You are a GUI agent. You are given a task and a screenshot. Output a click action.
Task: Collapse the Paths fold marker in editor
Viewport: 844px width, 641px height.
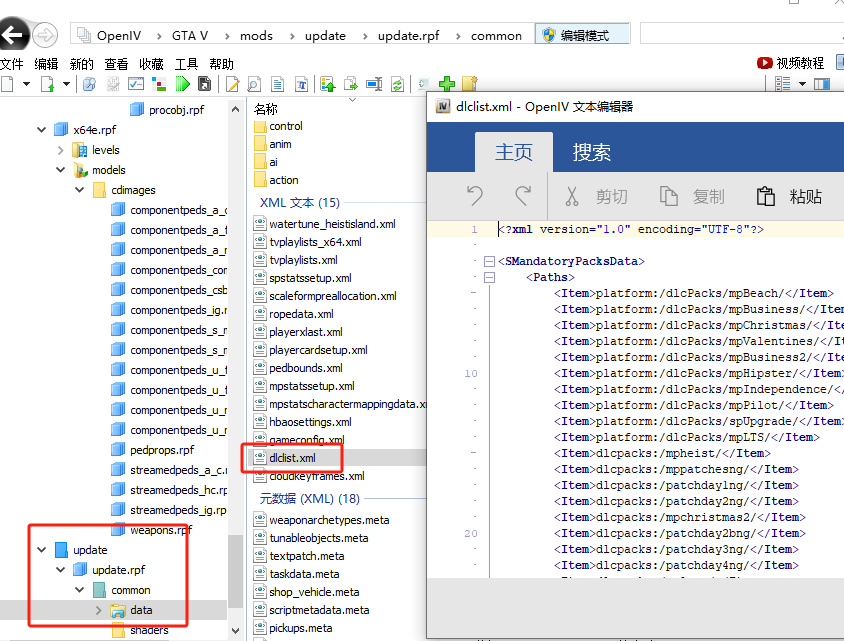click(489, 278)
